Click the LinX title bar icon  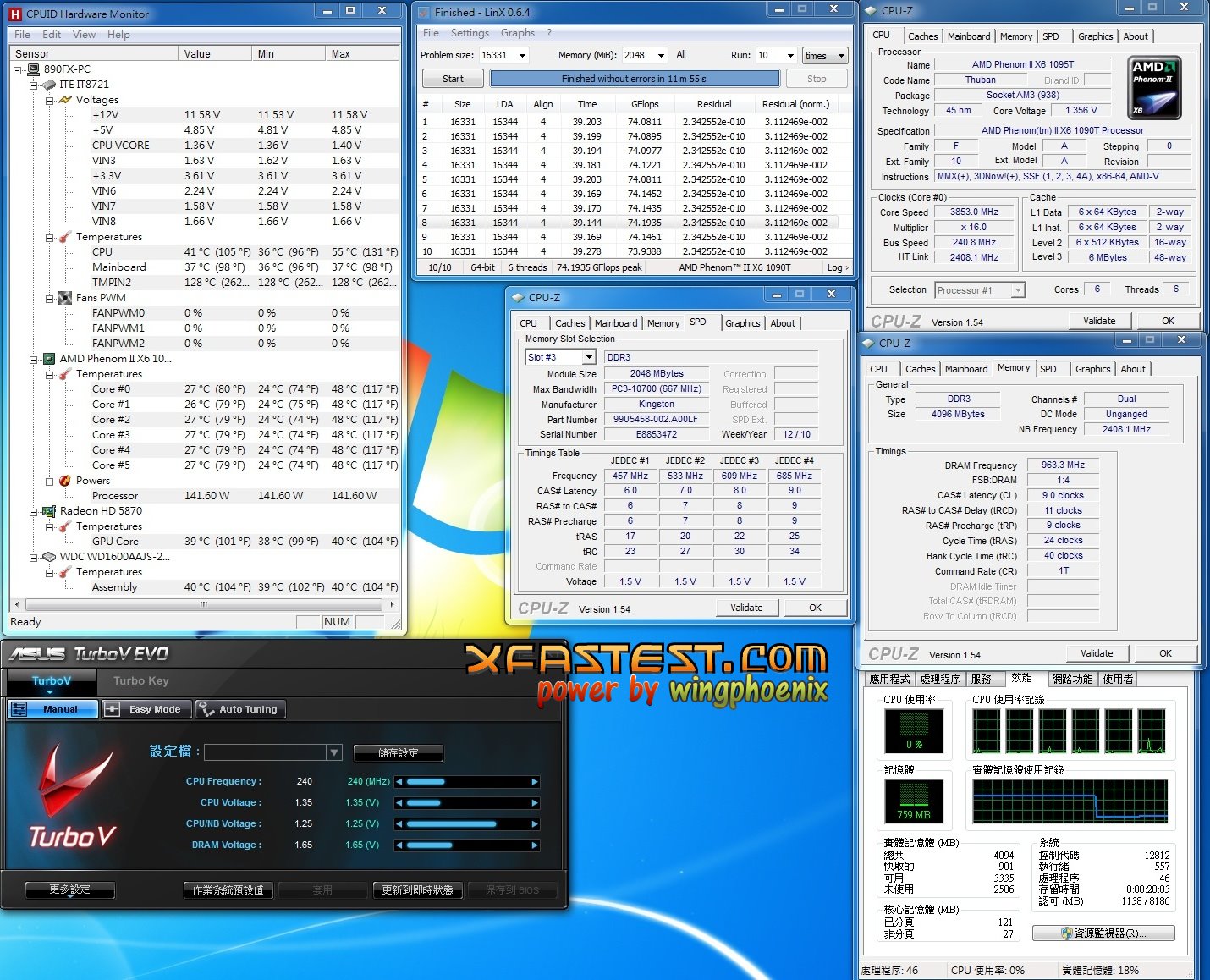[424, 12]
